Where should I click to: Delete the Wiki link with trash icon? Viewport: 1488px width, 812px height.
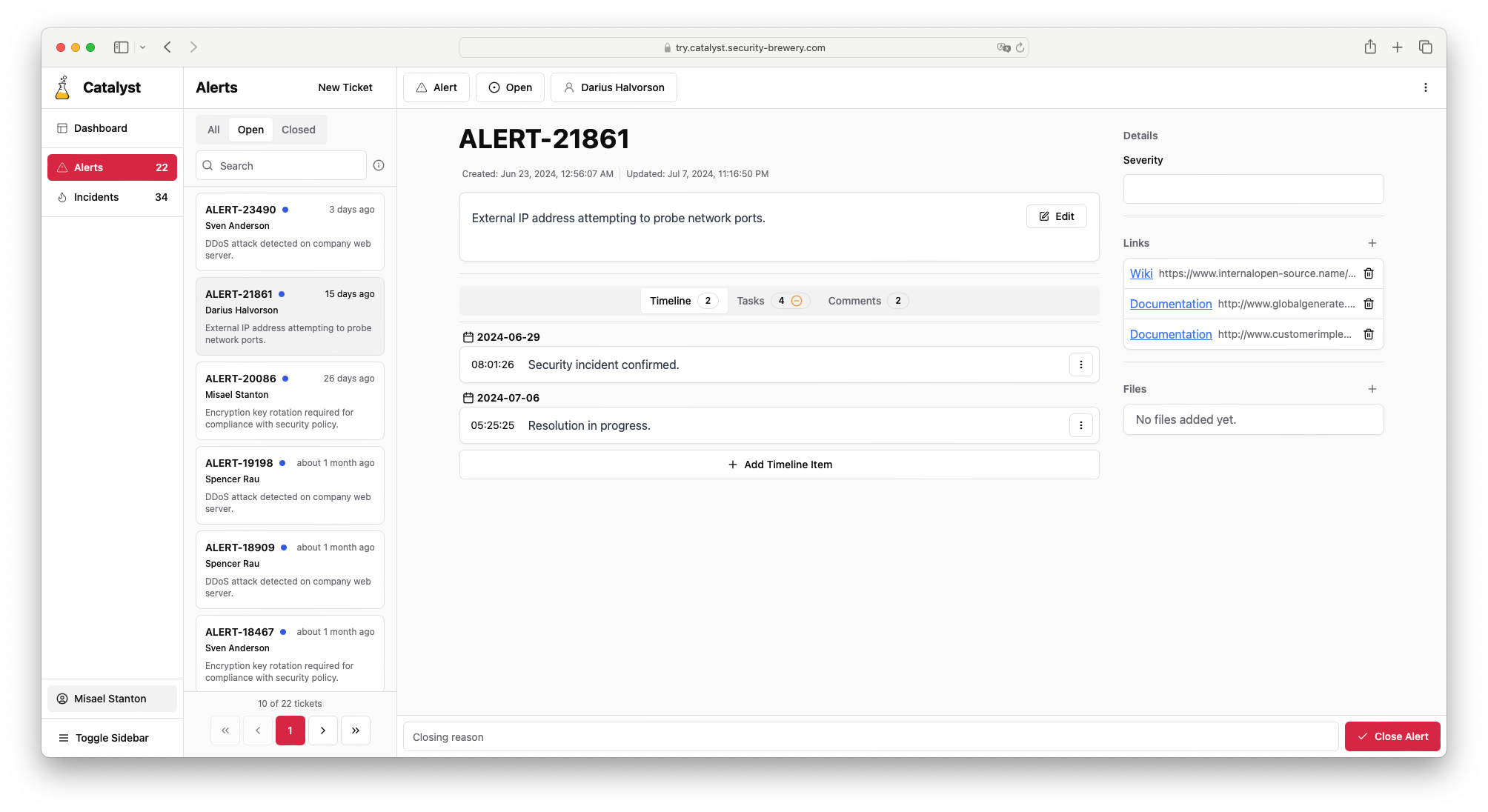(1369, 273)
